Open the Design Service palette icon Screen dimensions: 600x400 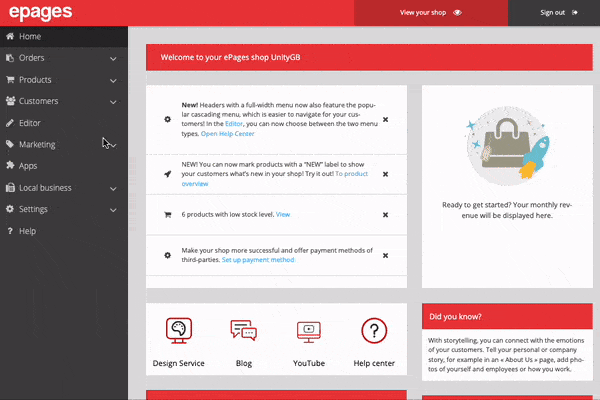(179, 330)
